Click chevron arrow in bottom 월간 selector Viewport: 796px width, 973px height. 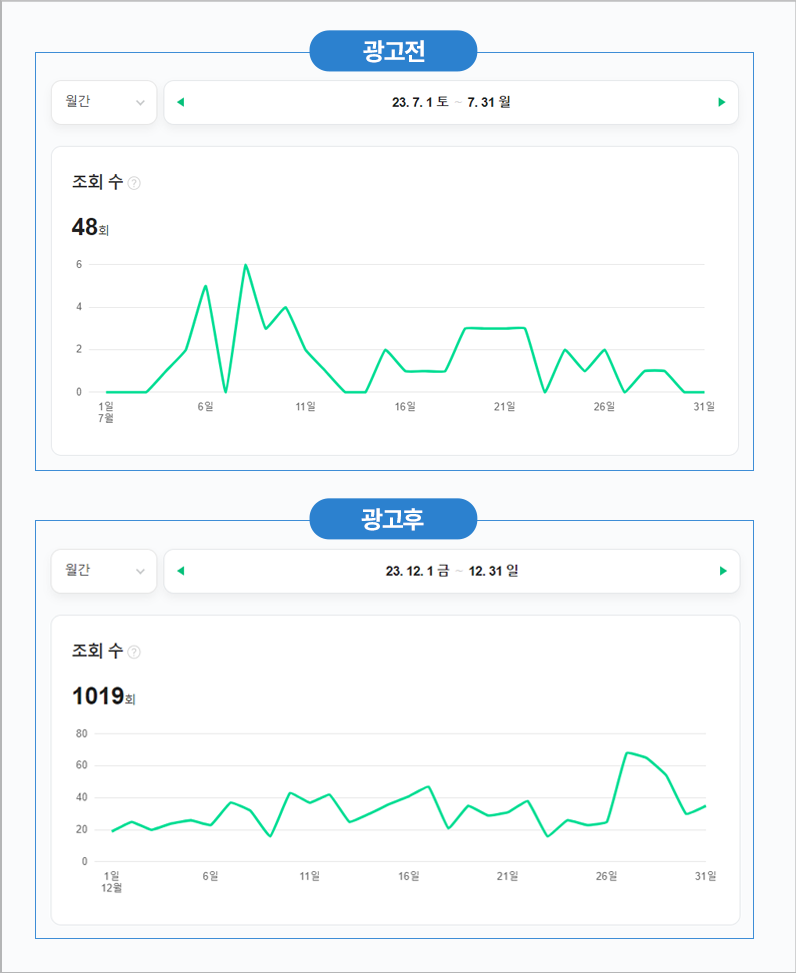click(x=140, y=572)
